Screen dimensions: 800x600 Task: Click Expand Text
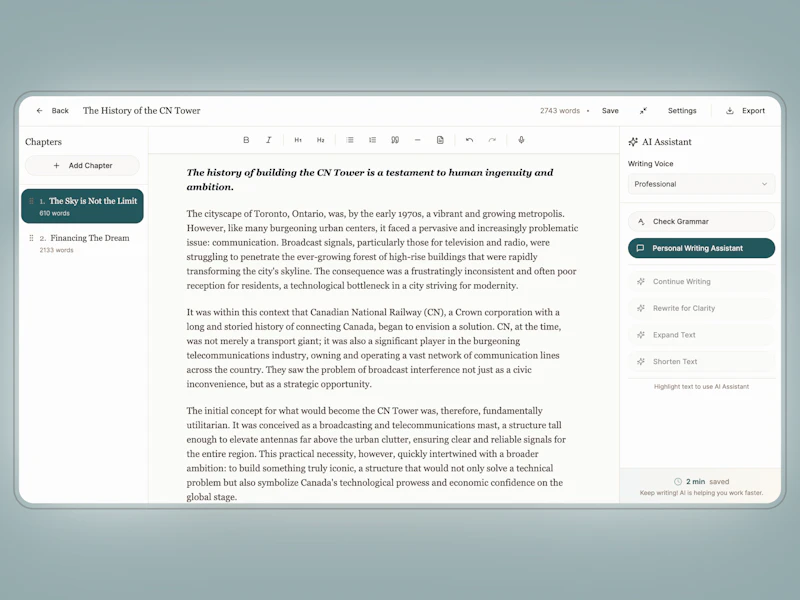pos(701,335)
